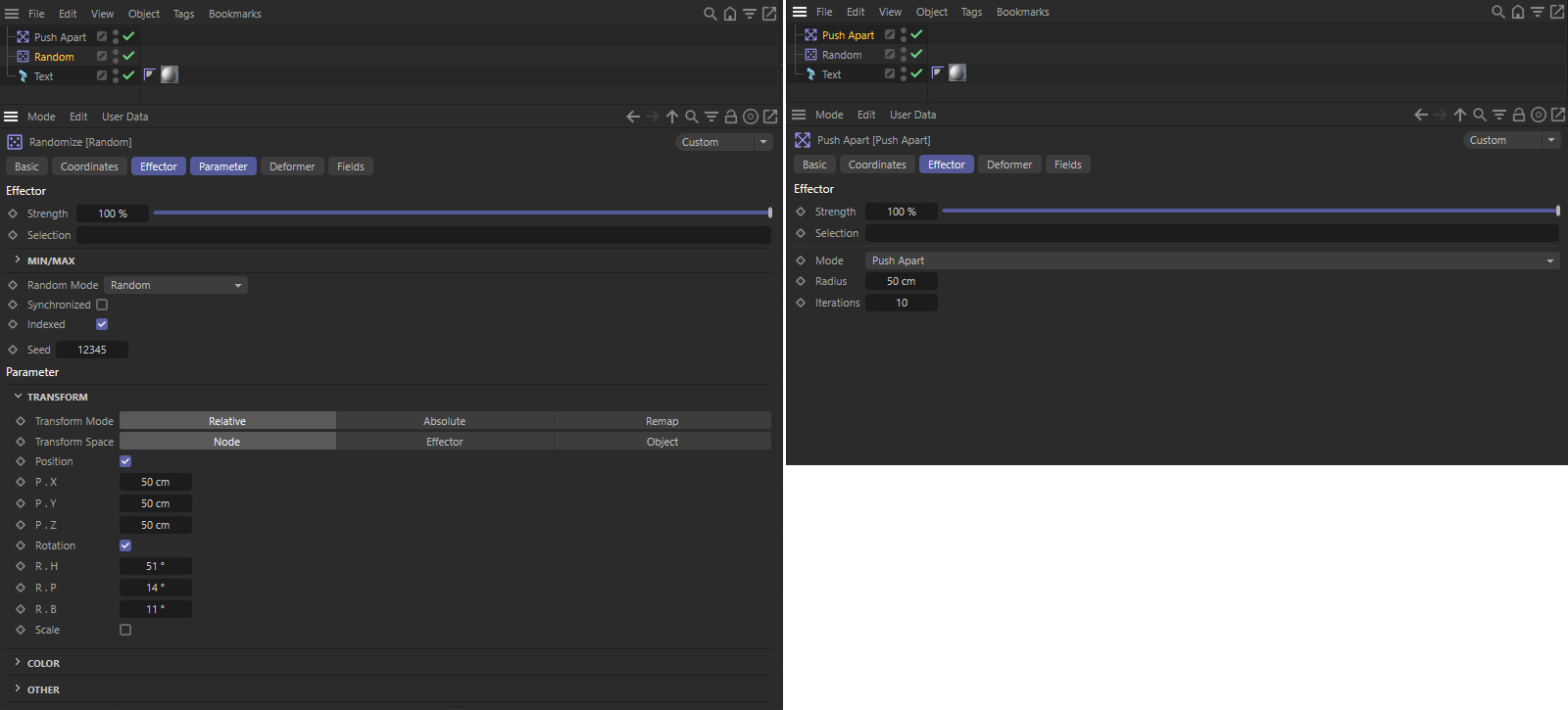Open filter icon in right Object Manager
This screenshot has height=710, width=1568.
[1538, 12]
